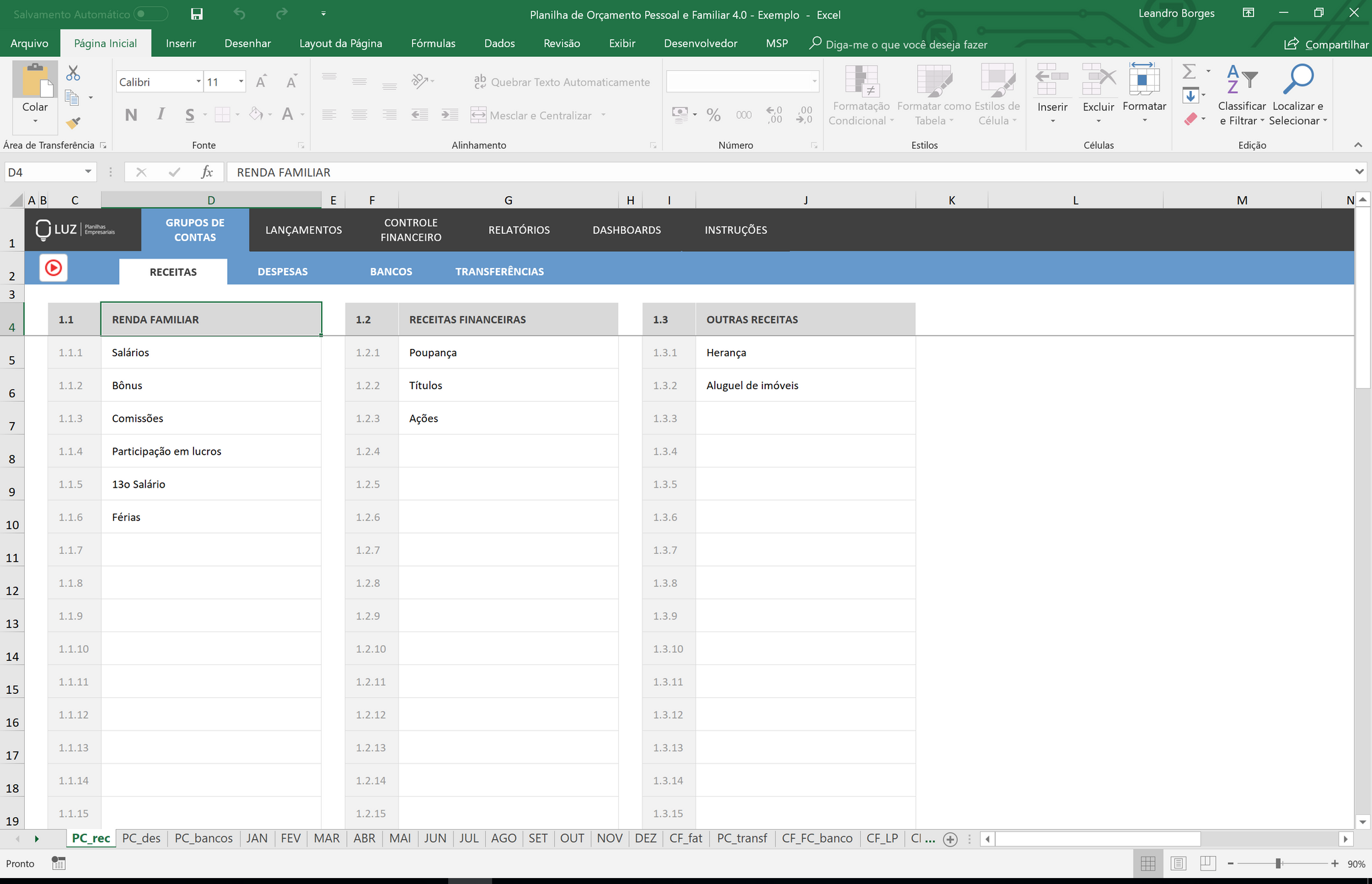Viewport: 1372px width, 884px height.
Task: Click the Redo arrow in title bar
Action: [x=282, y=14]
